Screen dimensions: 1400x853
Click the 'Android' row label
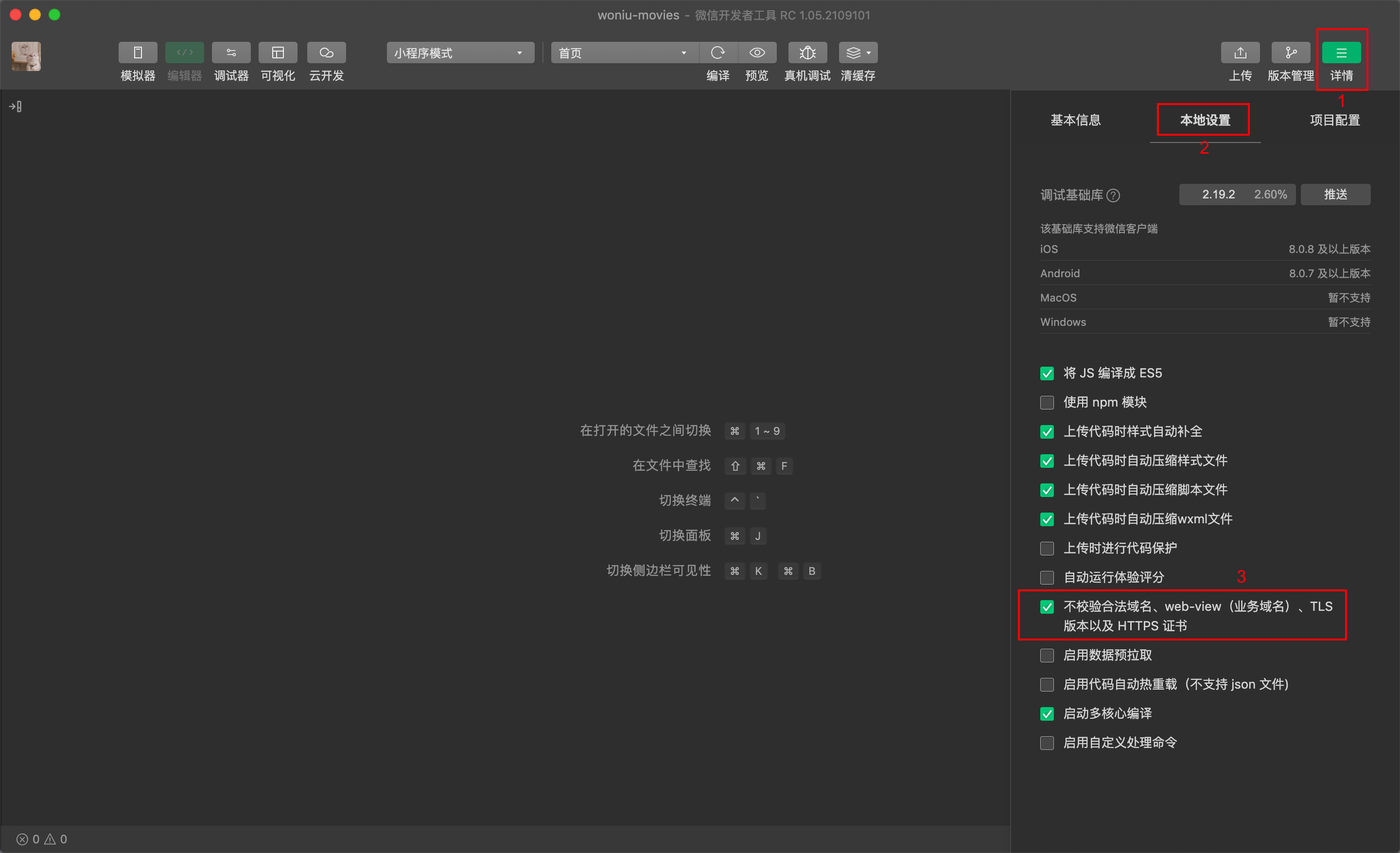(x=1060, y=273)
